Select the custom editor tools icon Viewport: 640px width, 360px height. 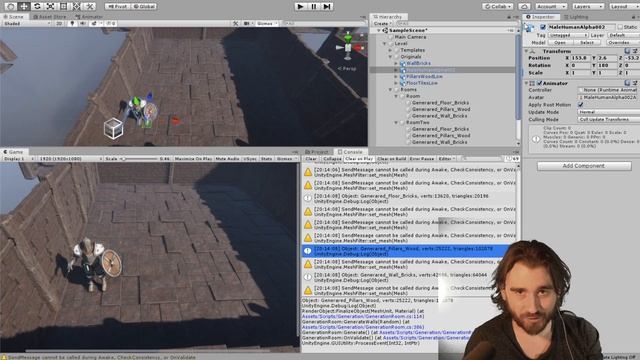[90, 6]
